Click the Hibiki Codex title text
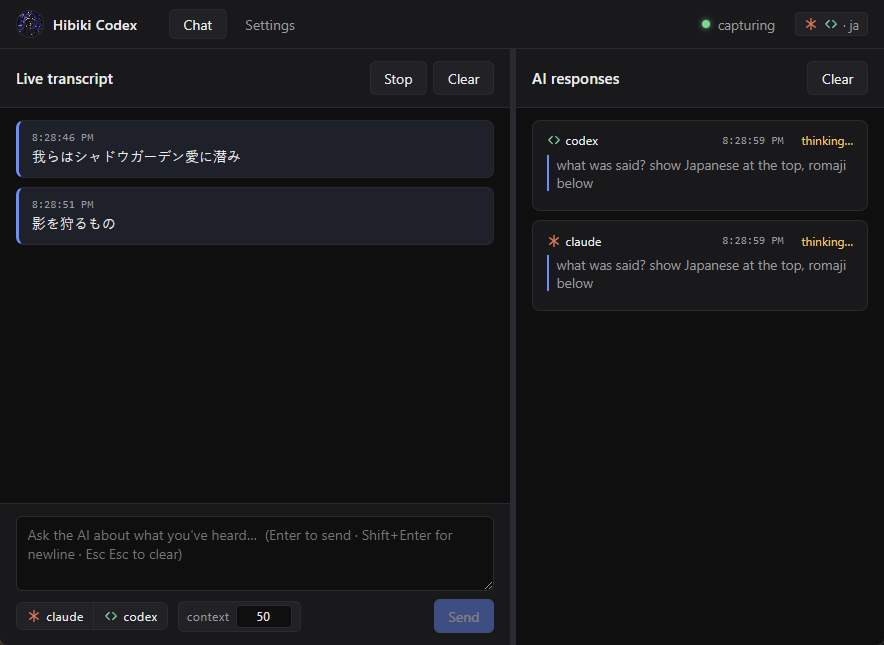884x645 pixels. click(x=95, y=25)
